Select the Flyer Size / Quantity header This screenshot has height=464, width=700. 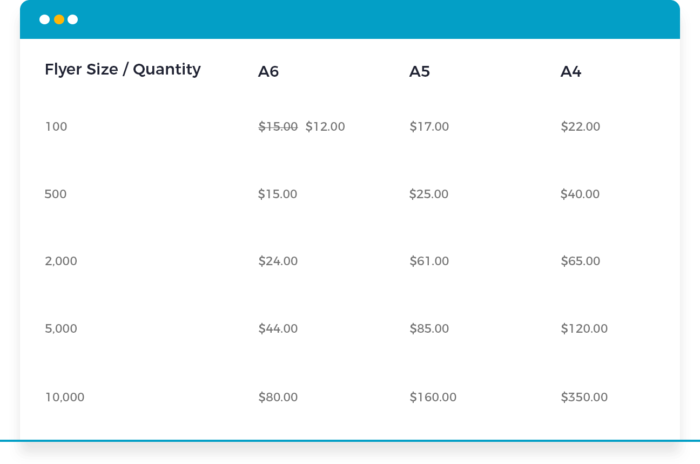pos(123,70)
